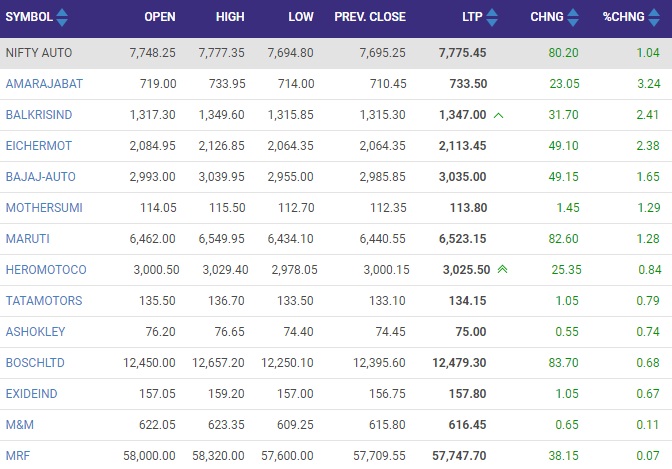Sort by CHNG using sort arrows

pyautogui.click(x=573, y=17)
